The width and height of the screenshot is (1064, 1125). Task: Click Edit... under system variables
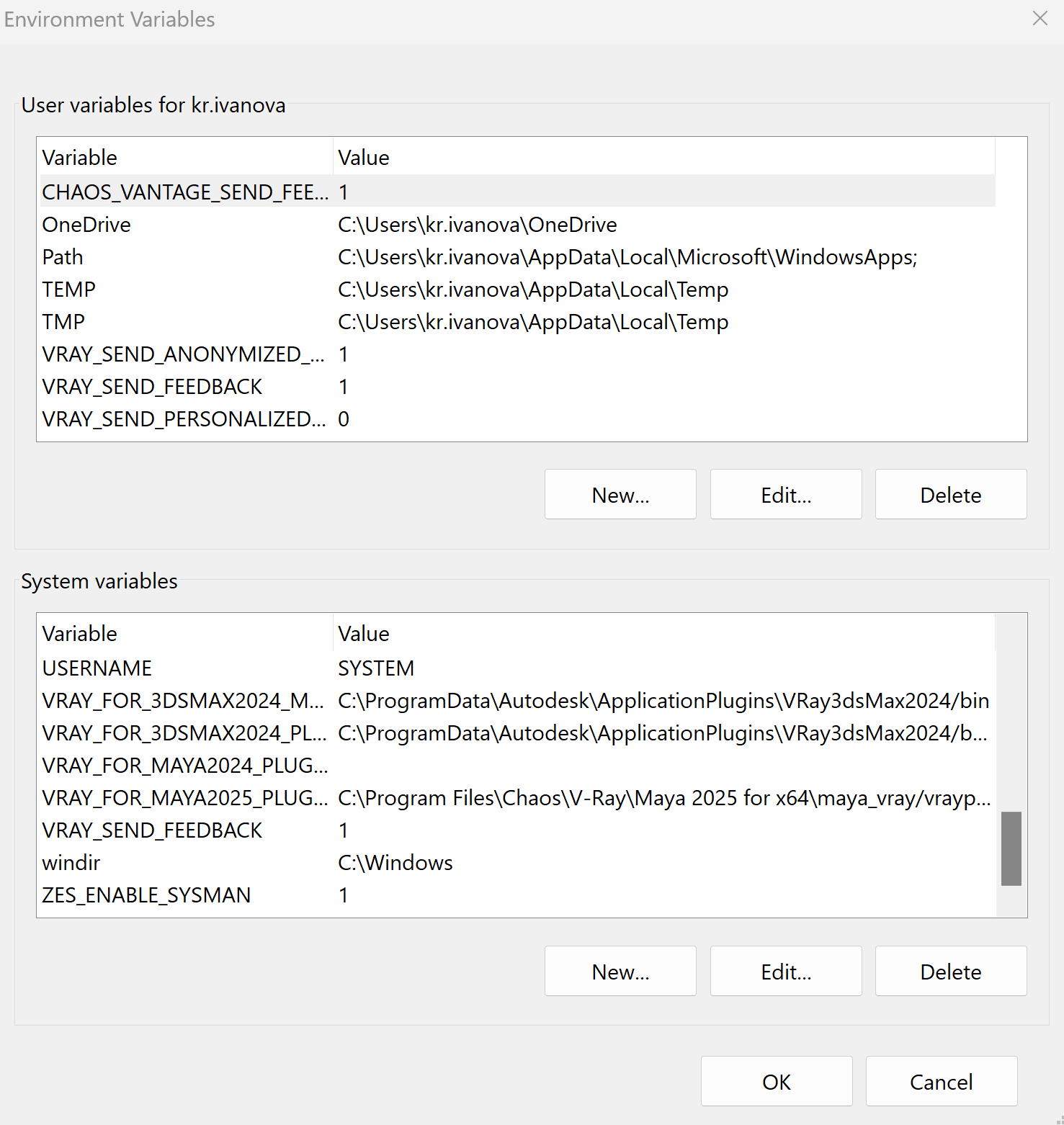[786, 971]
